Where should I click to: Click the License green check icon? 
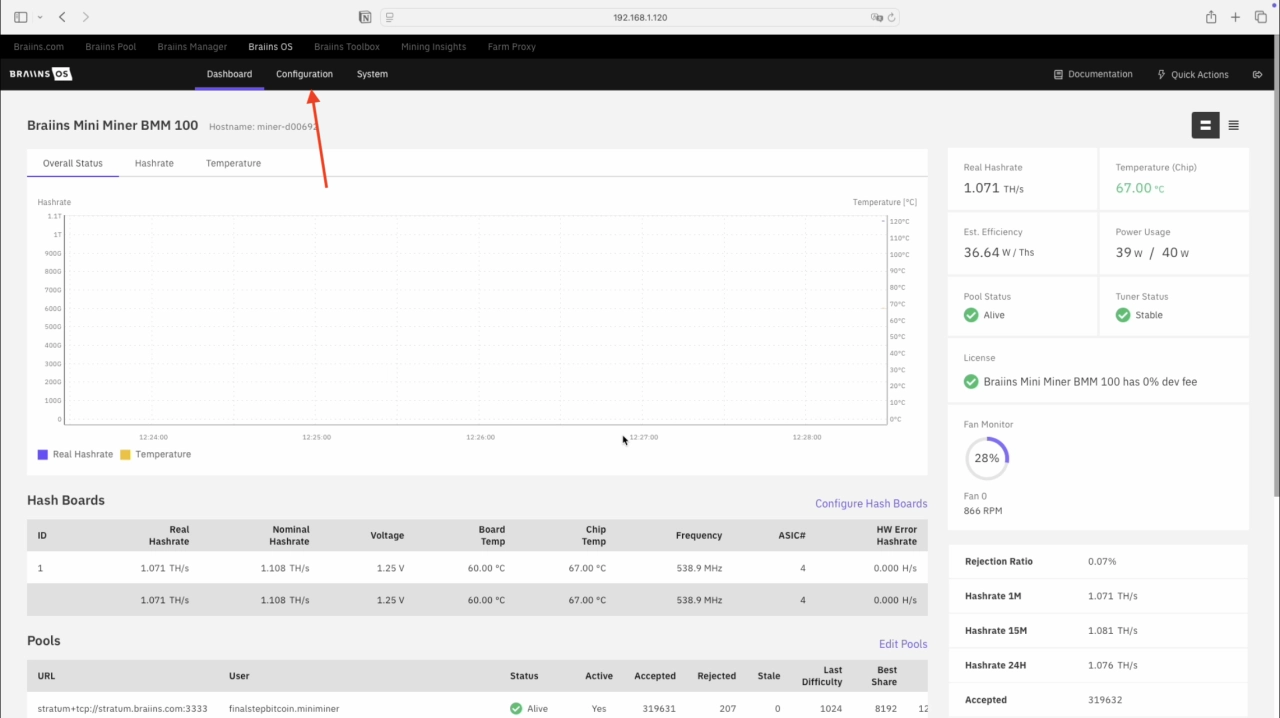coord(971,381)
